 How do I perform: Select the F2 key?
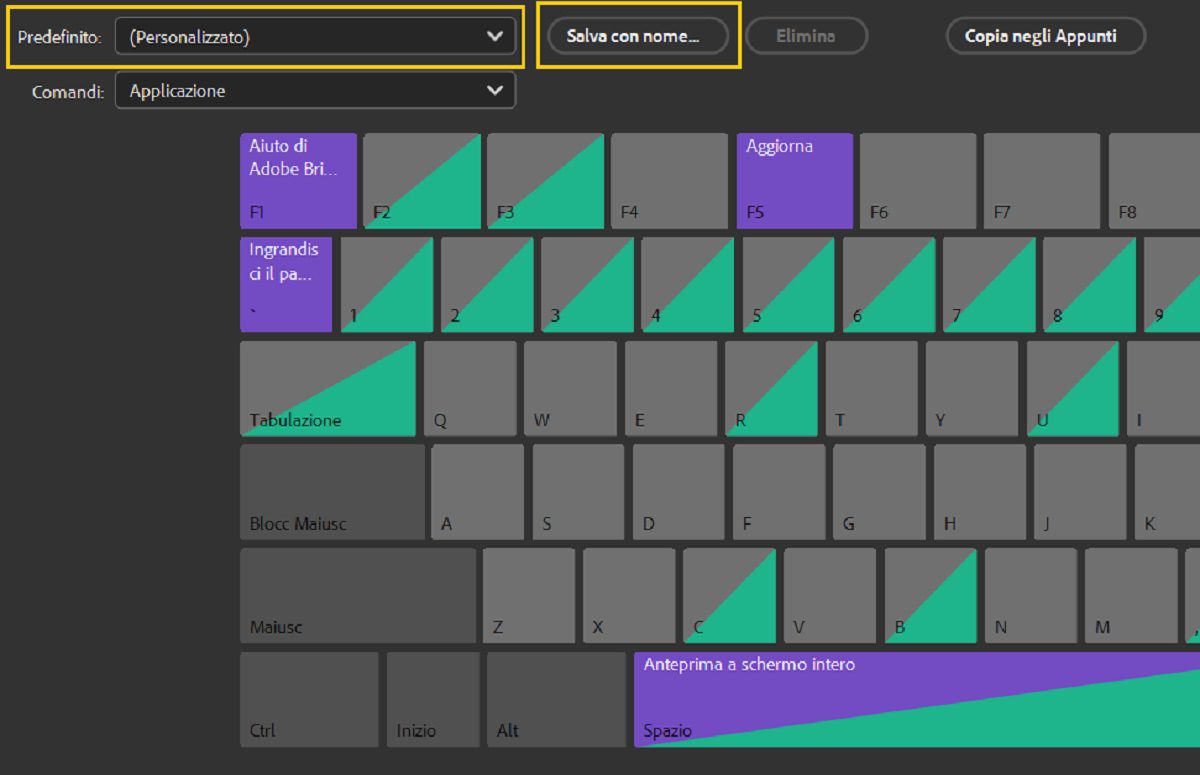[422, 181]
